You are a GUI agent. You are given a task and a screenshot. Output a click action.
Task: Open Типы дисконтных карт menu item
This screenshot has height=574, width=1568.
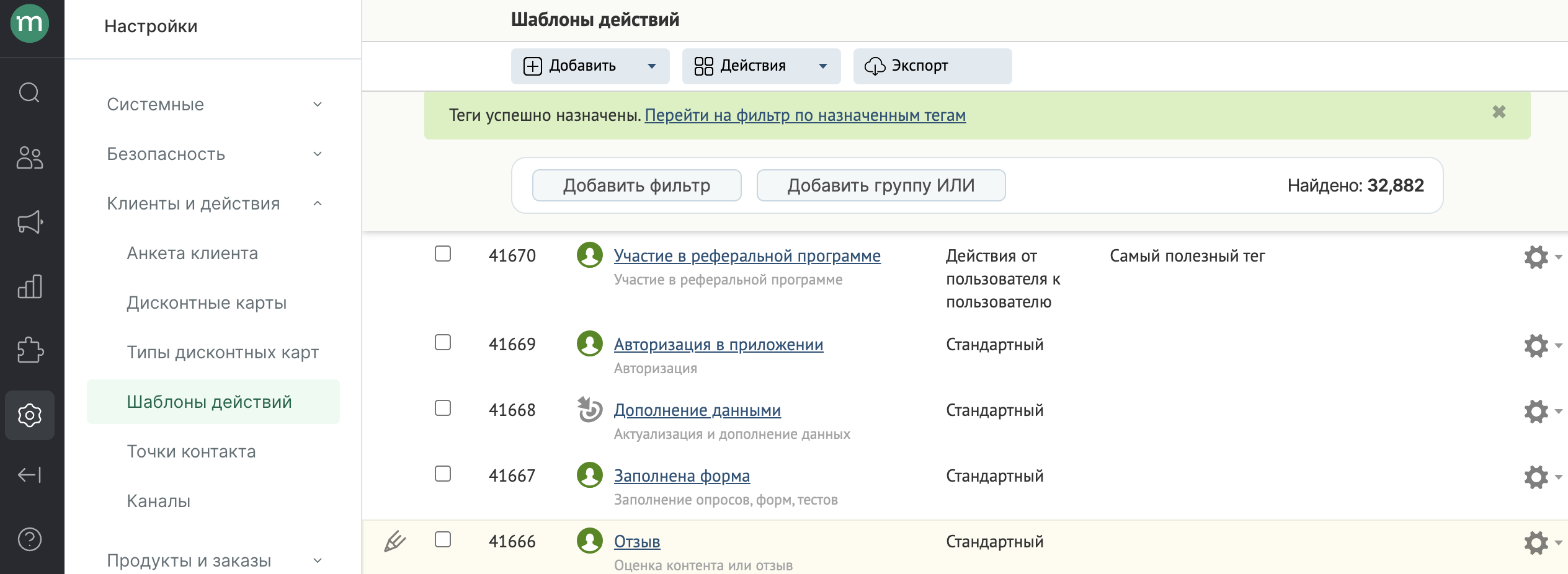(x=223, y=352)
